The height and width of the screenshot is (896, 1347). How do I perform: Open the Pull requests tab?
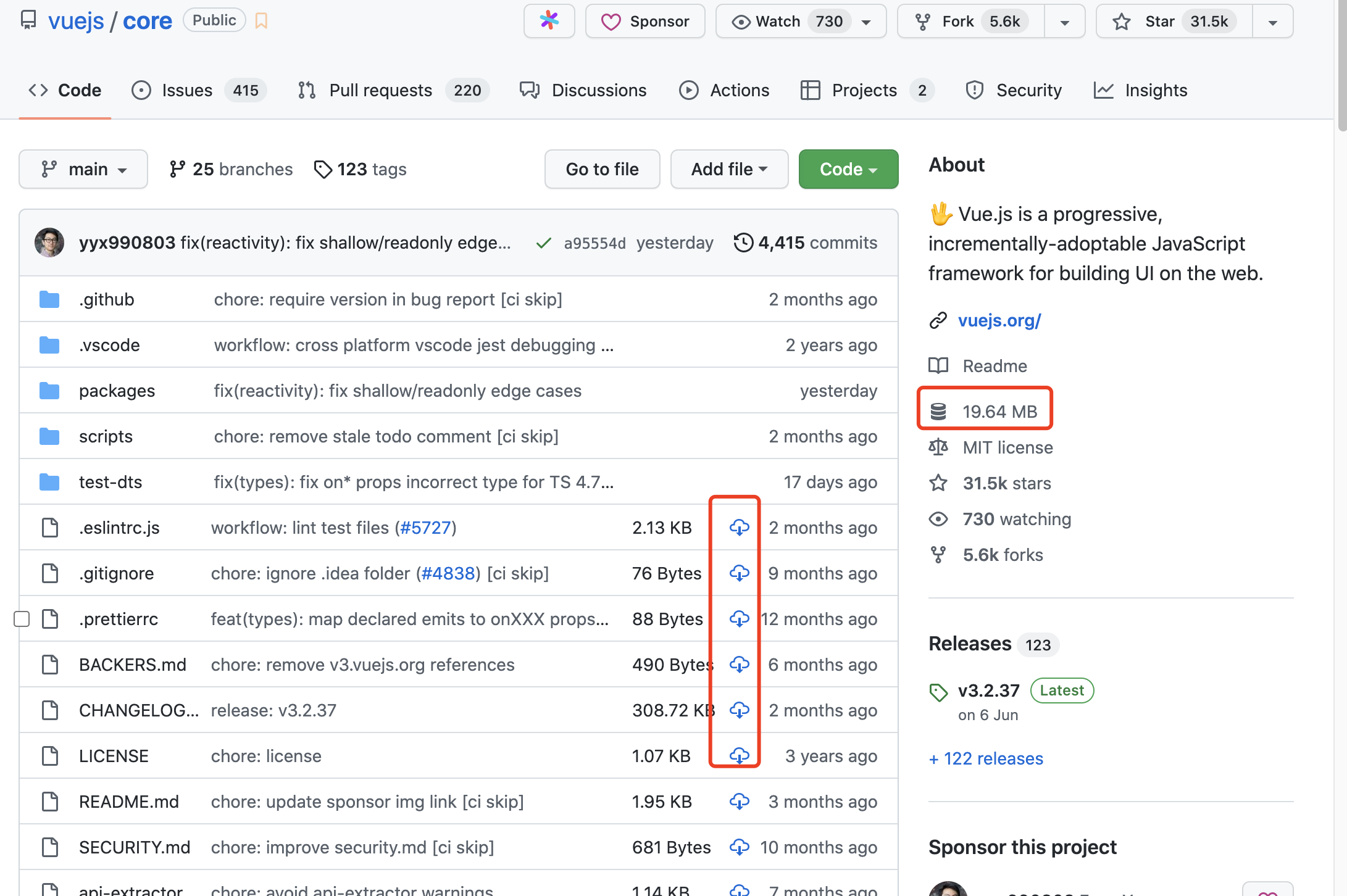(x=380, y=90)
